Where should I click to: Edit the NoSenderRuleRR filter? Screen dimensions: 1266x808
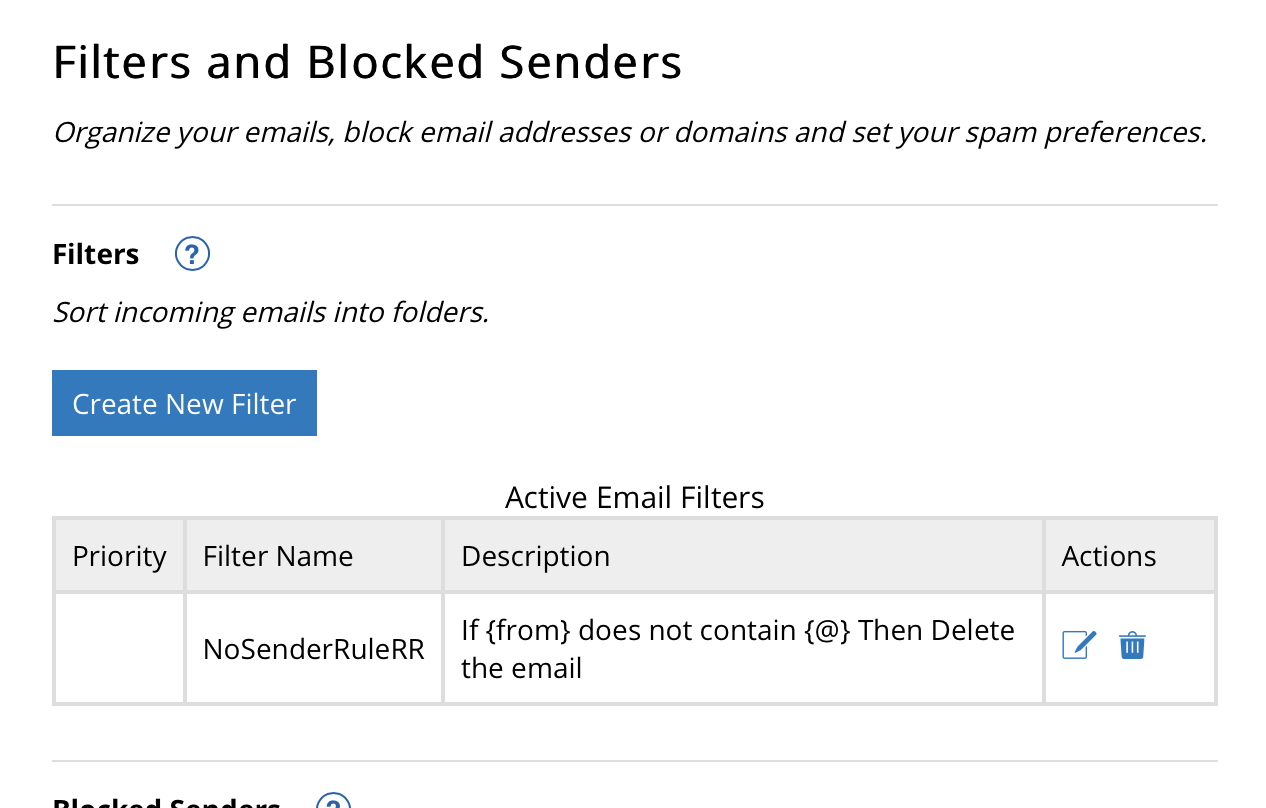pyautogui.click(x=1079, y=645)
